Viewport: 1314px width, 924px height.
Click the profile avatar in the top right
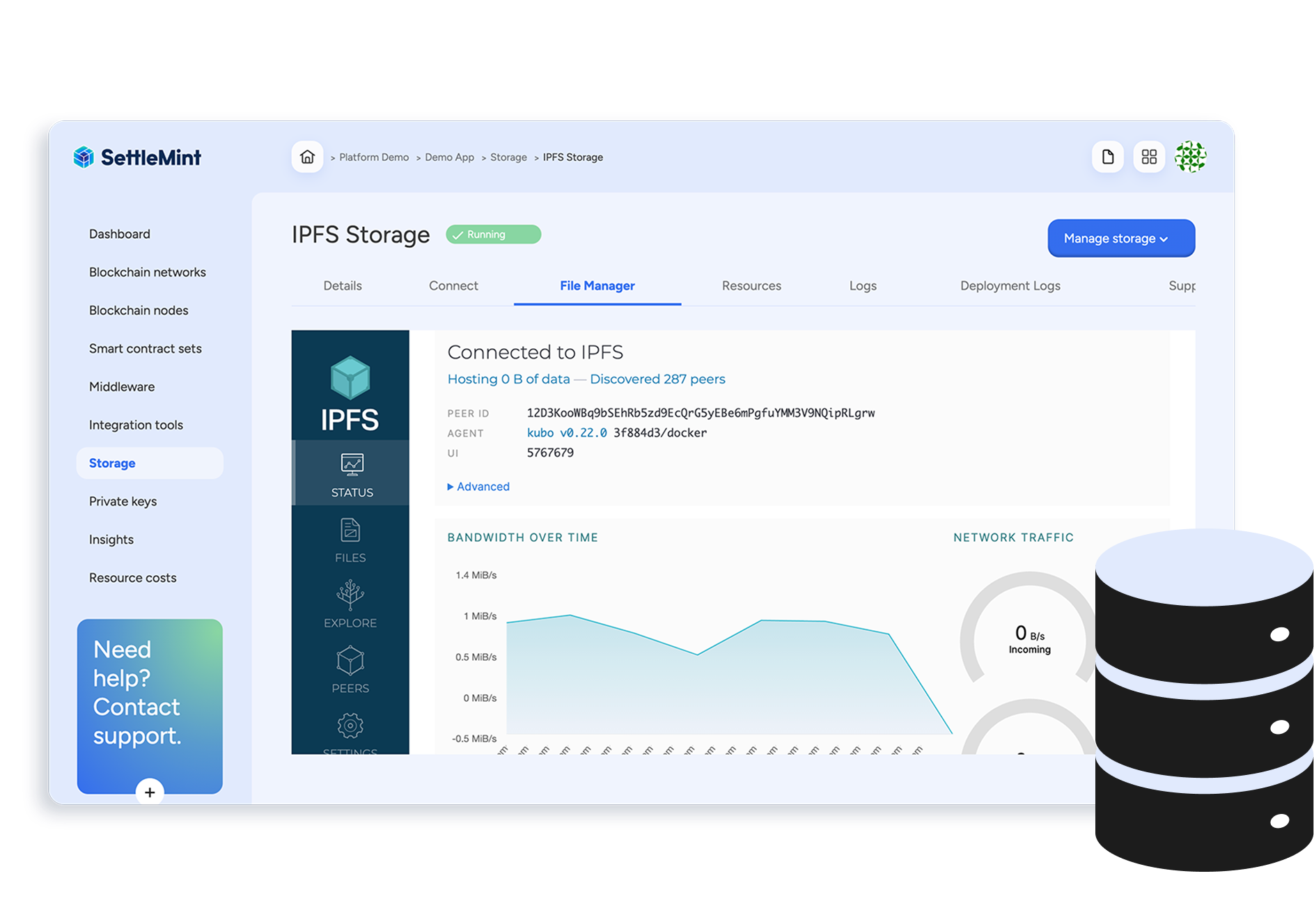[x=1191, y=157]
